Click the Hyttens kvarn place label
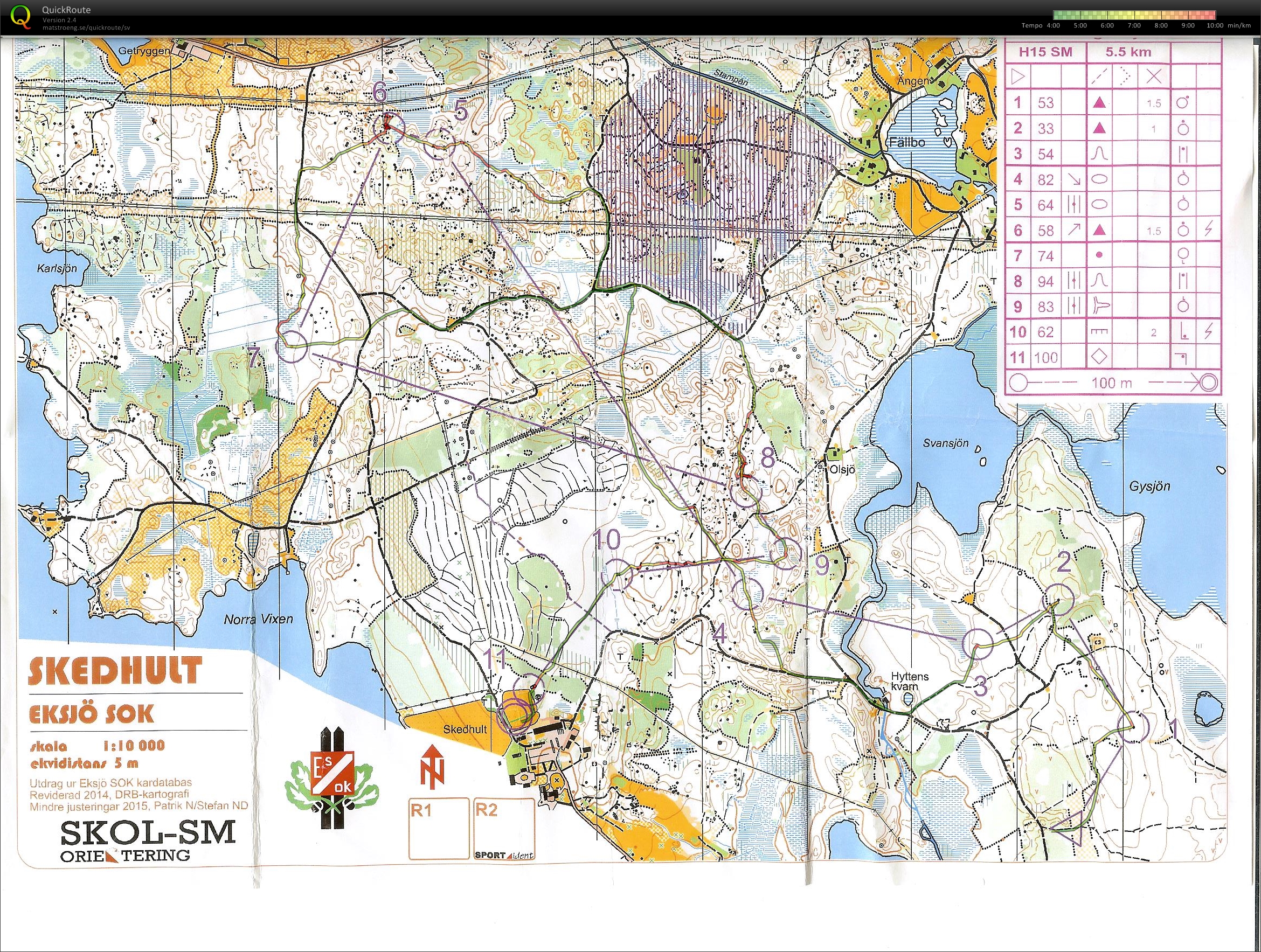 click(x=910, y=681)
